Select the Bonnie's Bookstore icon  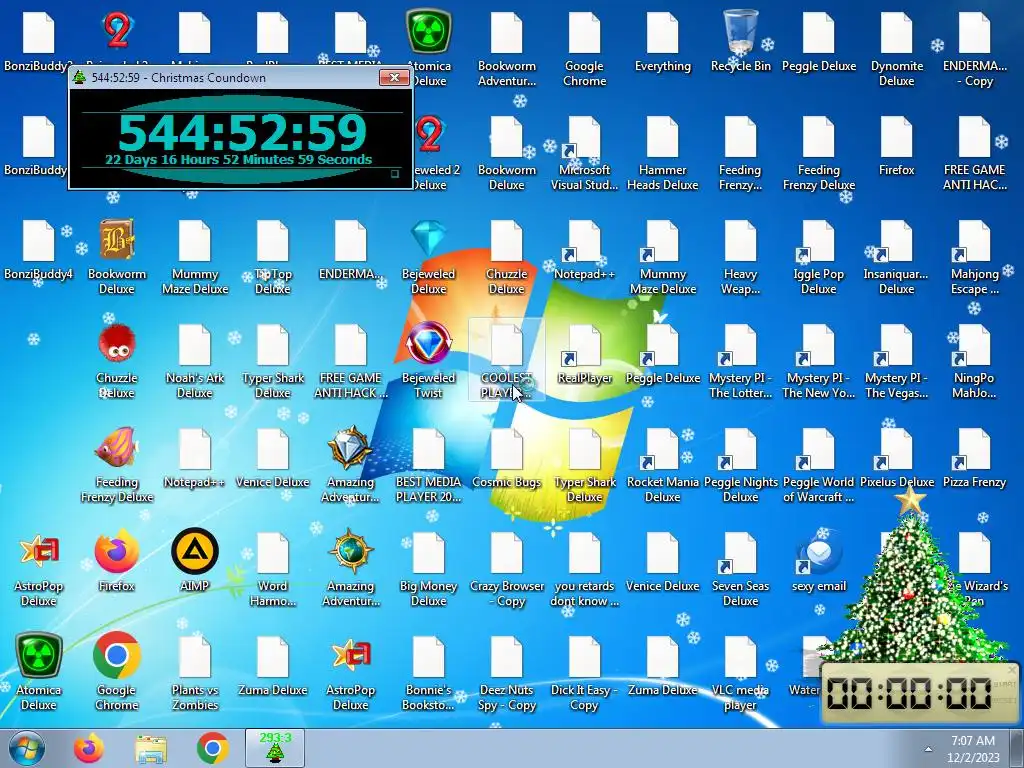(428, 673)
